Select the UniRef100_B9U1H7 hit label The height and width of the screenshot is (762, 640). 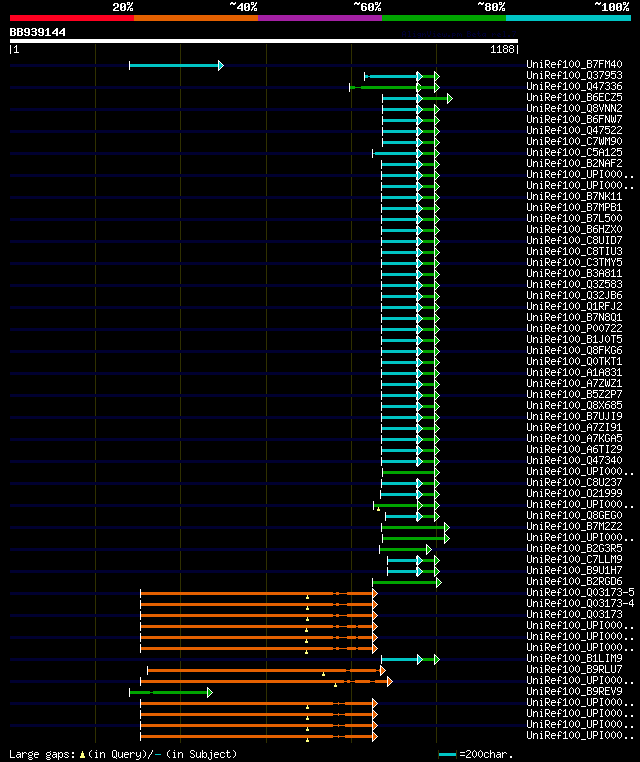[574, 570]
